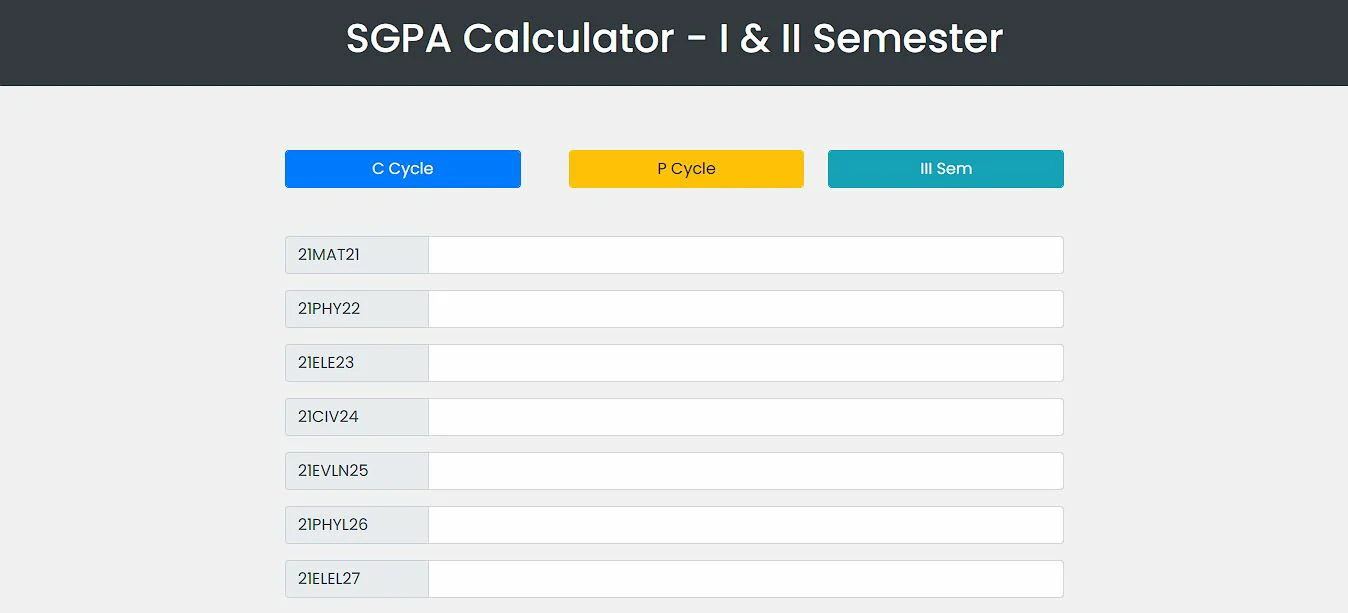Image resolution: width=1348 pixels, height=613 pixels.
Task: Switch to P Cycle subjects
Action: click(x=686, y=169)
